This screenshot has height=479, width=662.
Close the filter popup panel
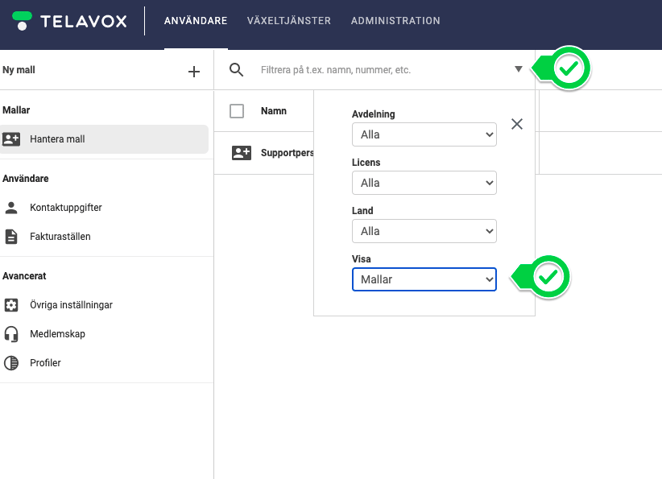pyautogui.click(x=517, y=124)
